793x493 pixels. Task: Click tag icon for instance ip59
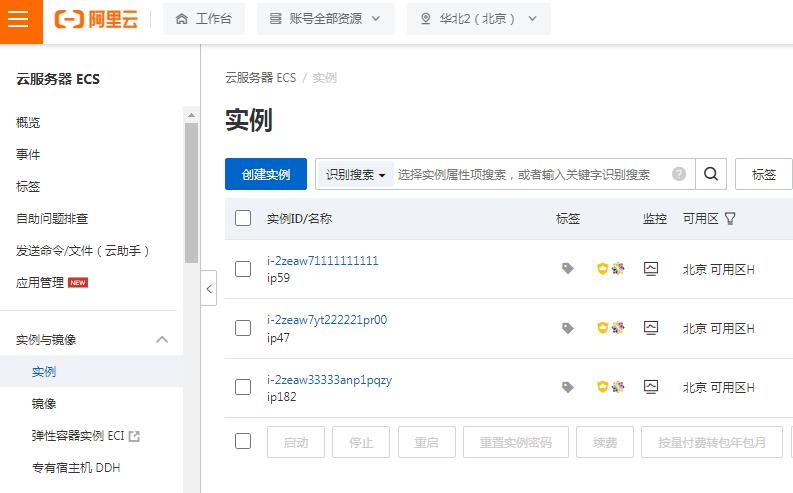click(568, 269)
